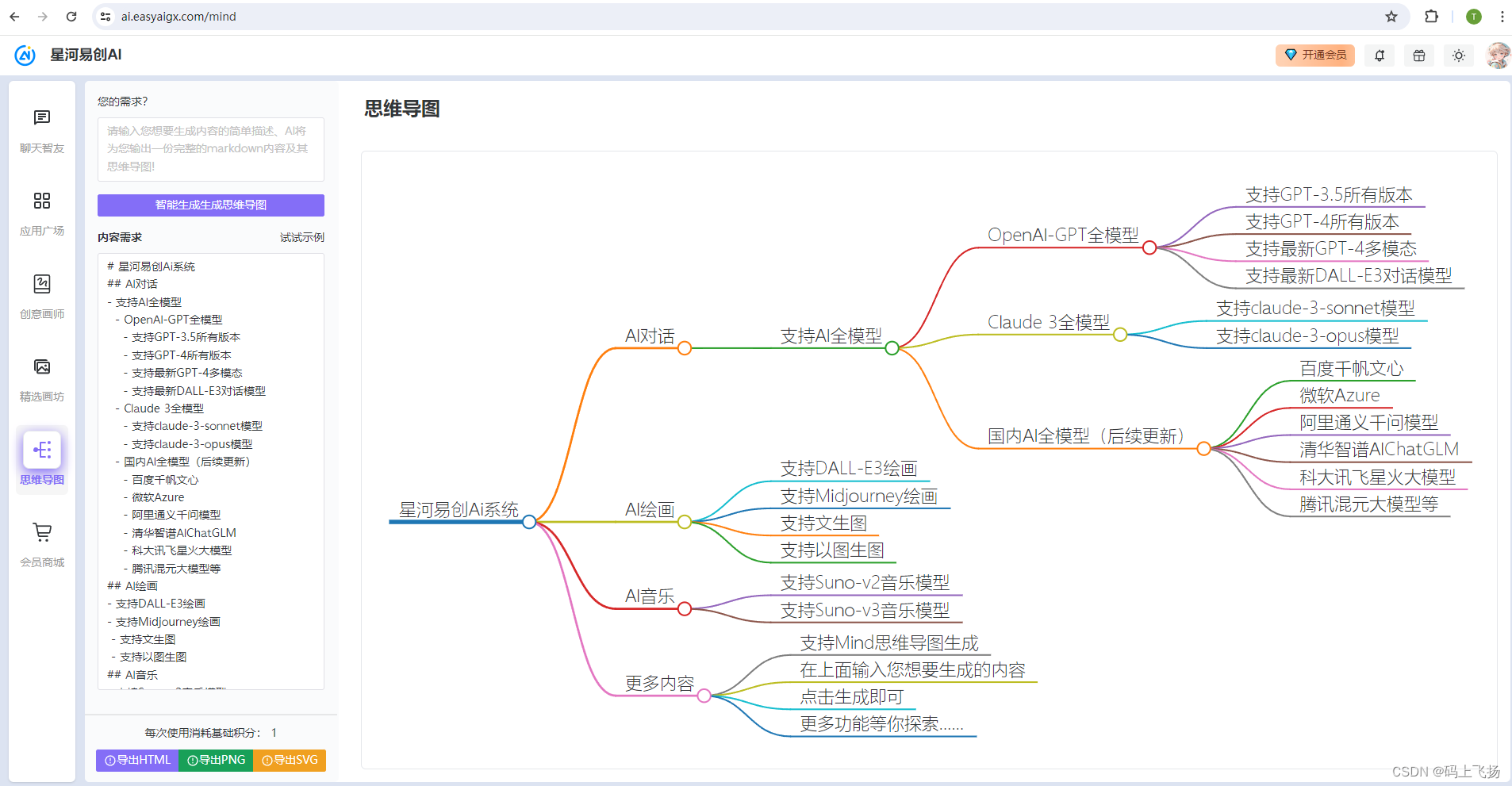This screenshot has height=786, width=1512.
Task: Click '## AI音乐' line in content editor
Action: (x=132, y=675)
